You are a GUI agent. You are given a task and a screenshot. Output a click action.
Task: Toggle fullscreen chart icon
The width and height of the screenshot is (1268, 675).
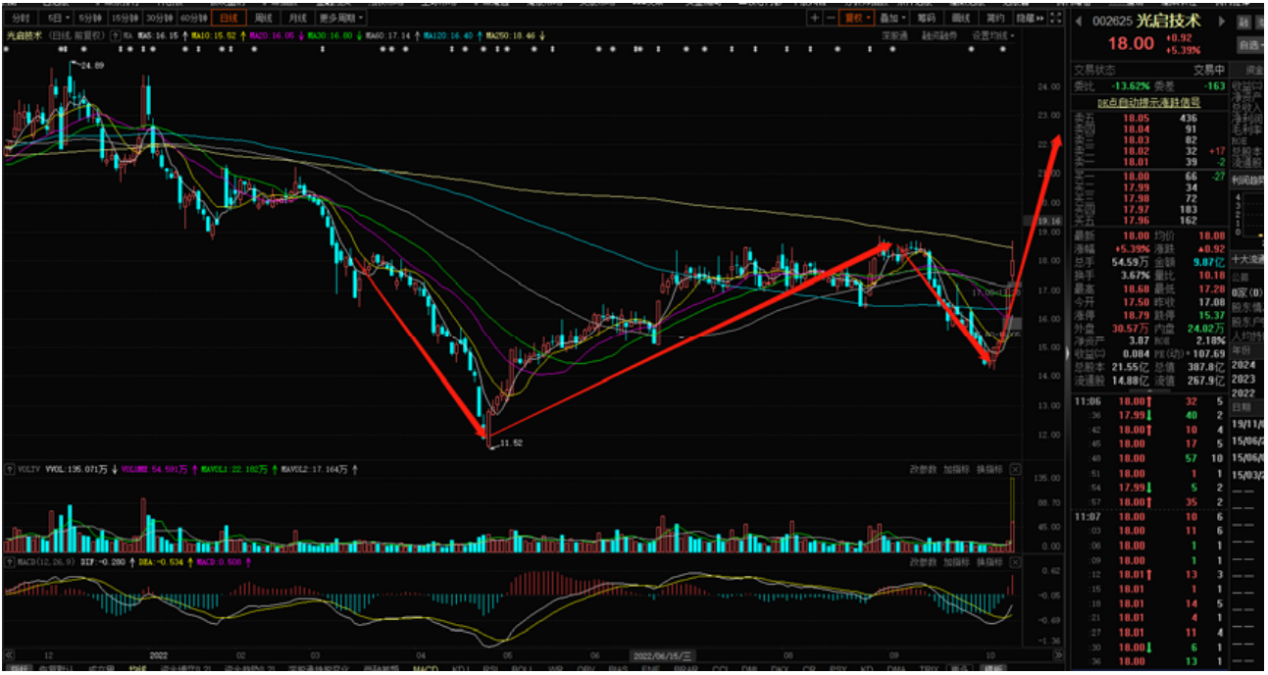click(1056, 18)
